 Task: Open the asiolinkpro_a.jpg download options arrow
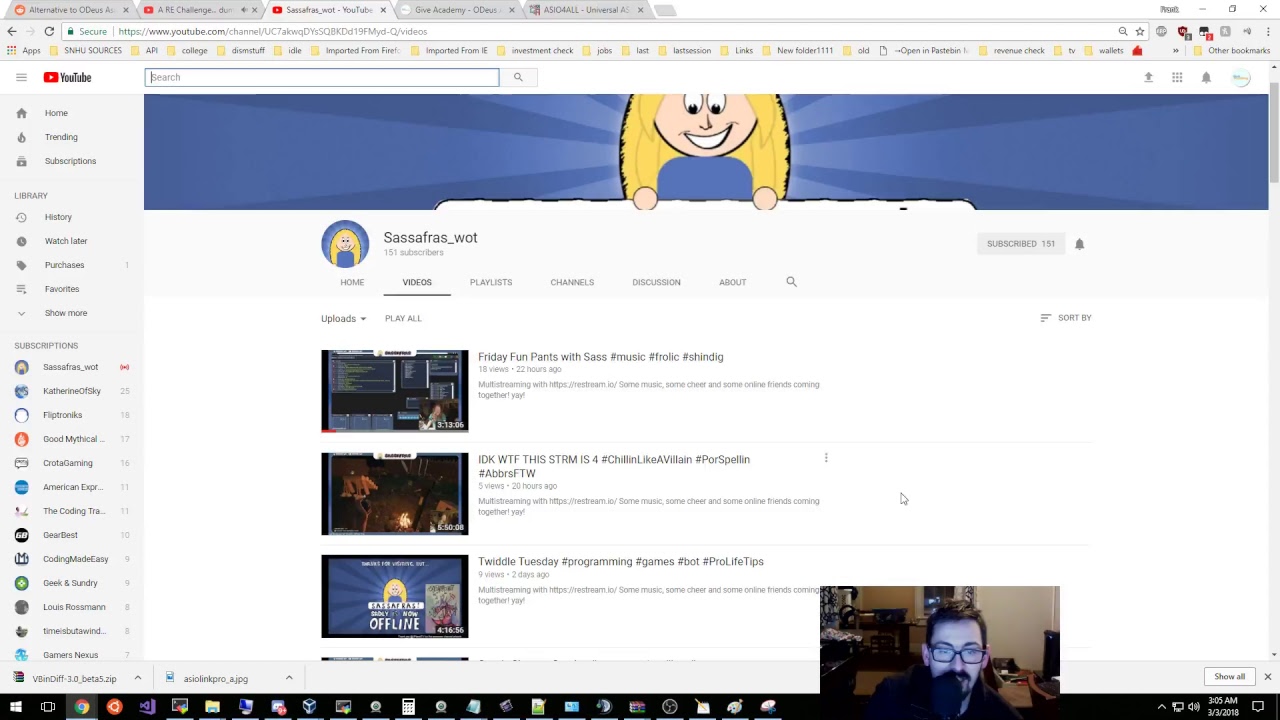pyautogui.click(x=289, y=678)
